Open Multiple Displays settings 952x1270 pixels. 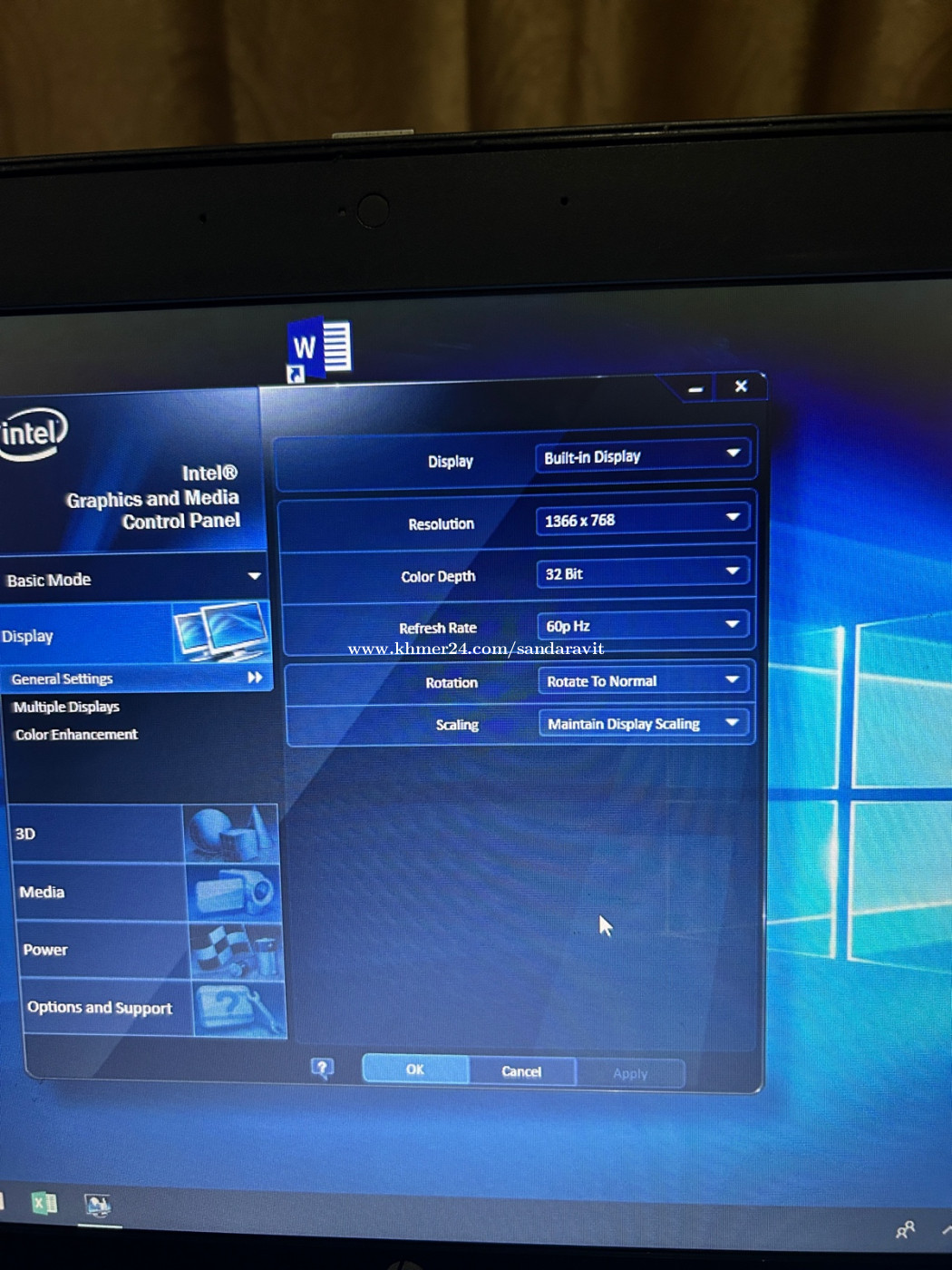point(66,707)
